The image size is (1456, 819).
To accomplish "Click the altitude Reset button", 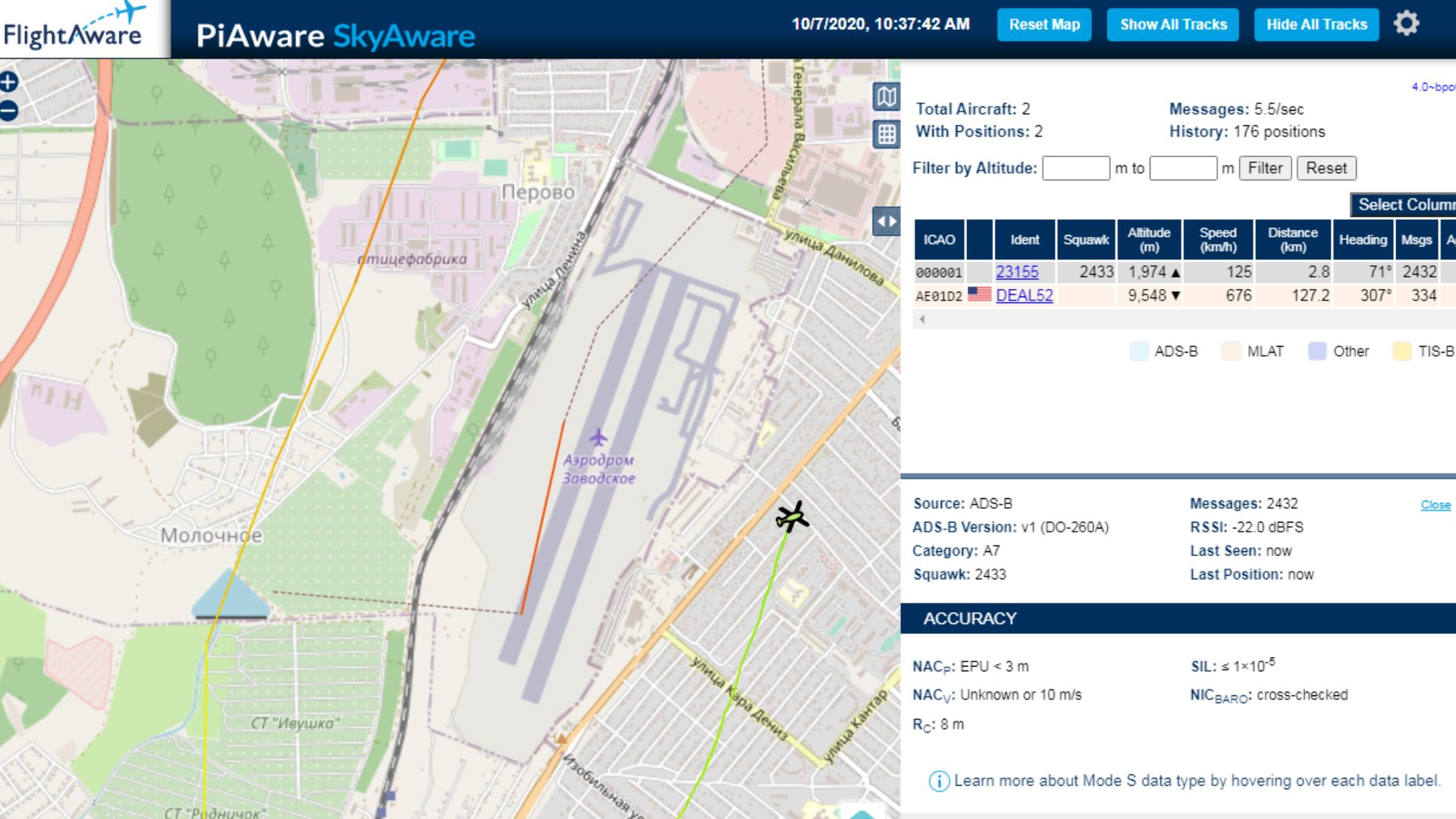I will point(1326,168).
